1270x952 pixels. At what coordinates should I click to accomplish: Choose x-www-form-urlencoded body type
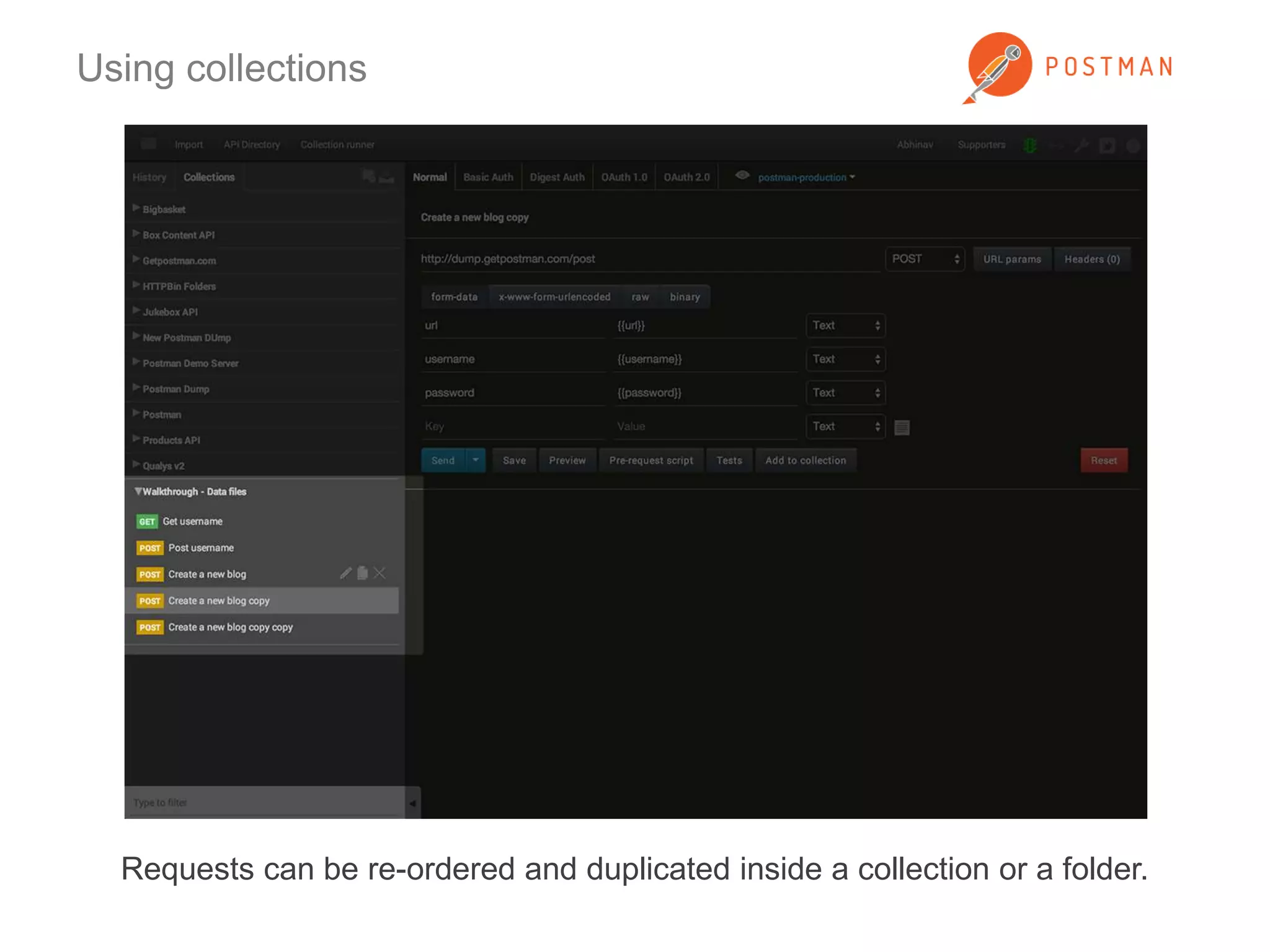click(x=554, y=297)
